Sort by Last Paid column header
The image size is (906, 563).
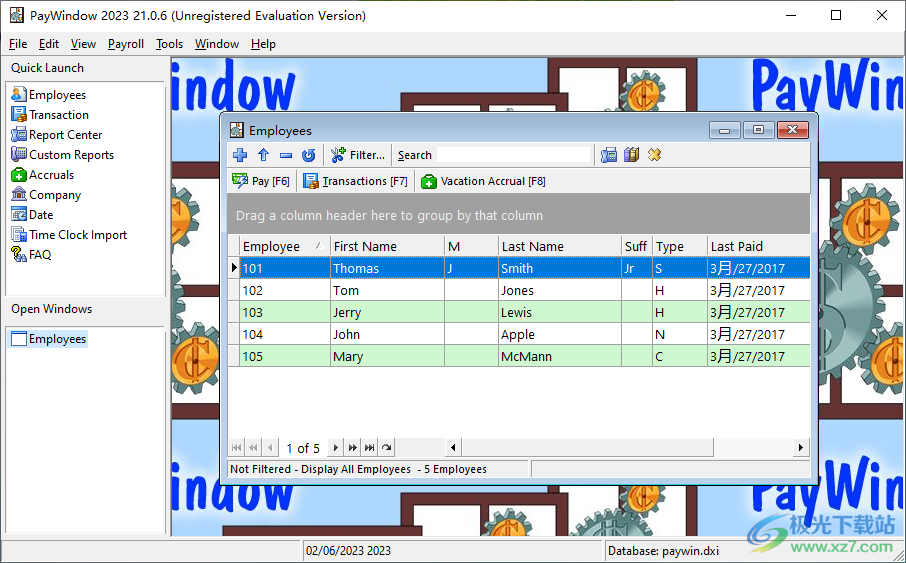click(759, 246)
